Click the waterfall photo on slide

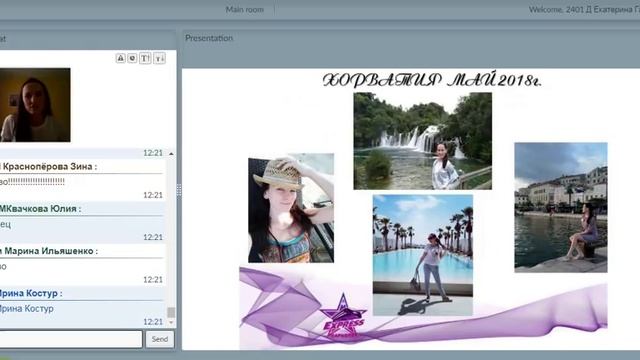click(422, 141)
